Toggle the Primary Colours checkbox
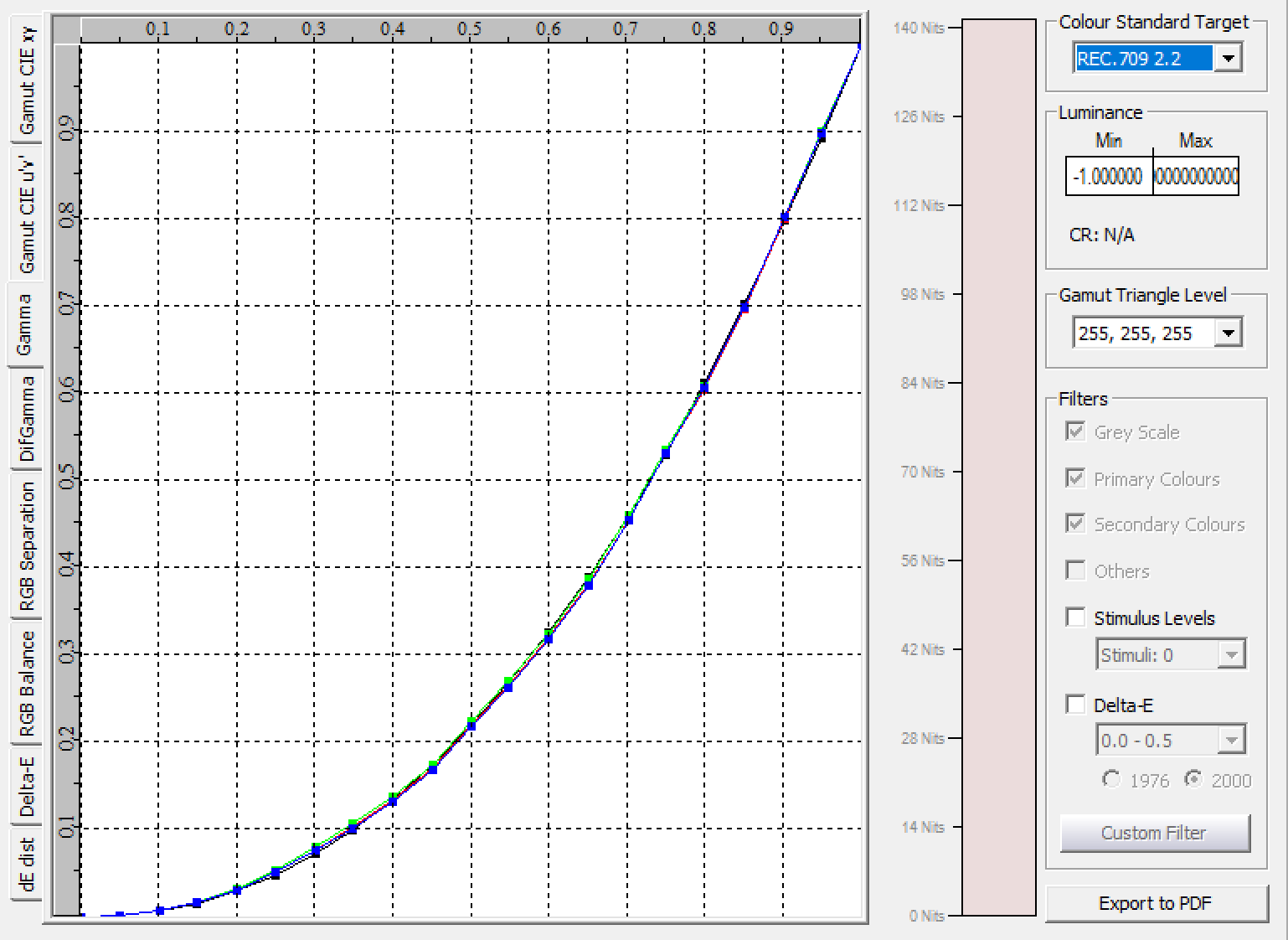This screenshot has width=1288, height=940. pyautogui.click(x=1075, y=478)
